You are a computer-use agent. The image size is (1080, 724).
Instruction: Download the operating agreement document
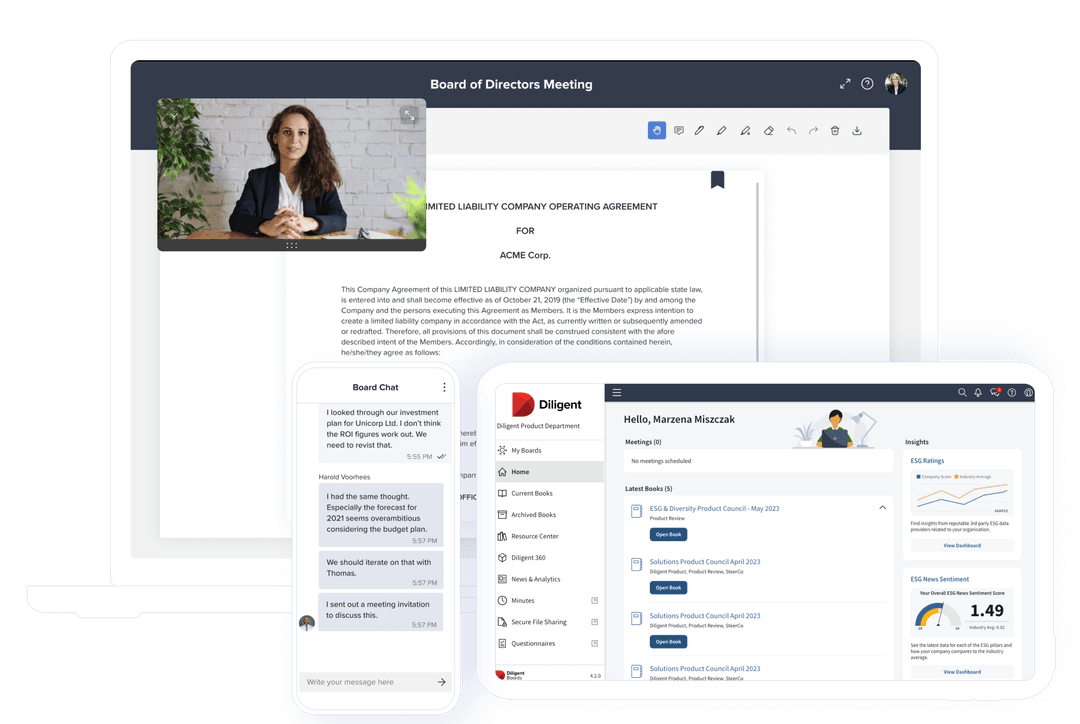857,130
